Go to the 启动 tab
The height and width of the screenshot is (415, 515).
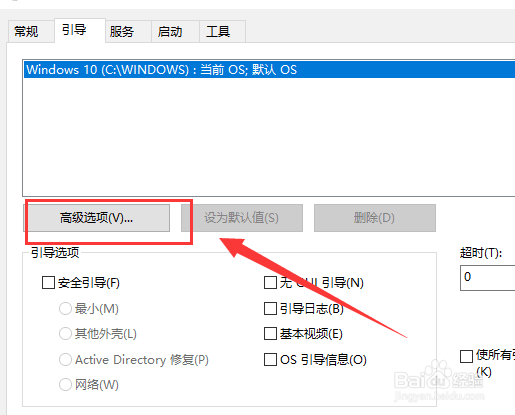[175, 32]
